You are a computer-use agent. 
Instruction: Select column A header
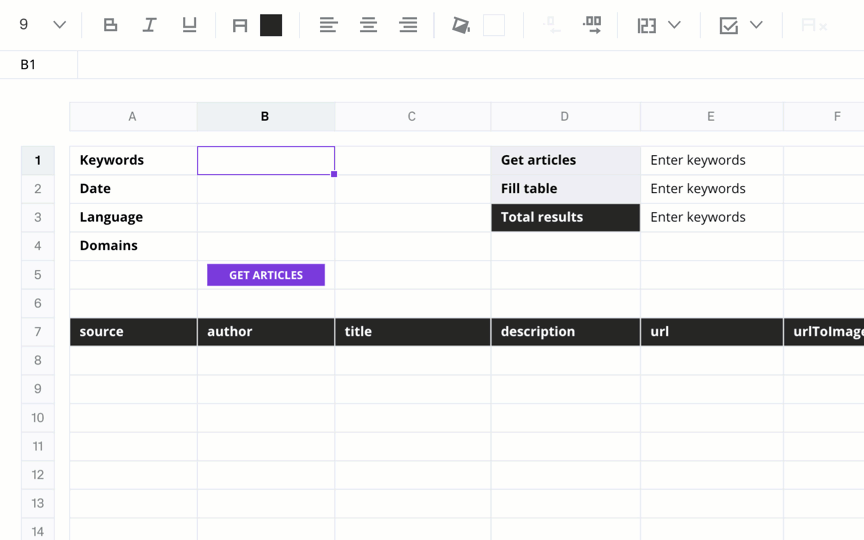[133, 116]
